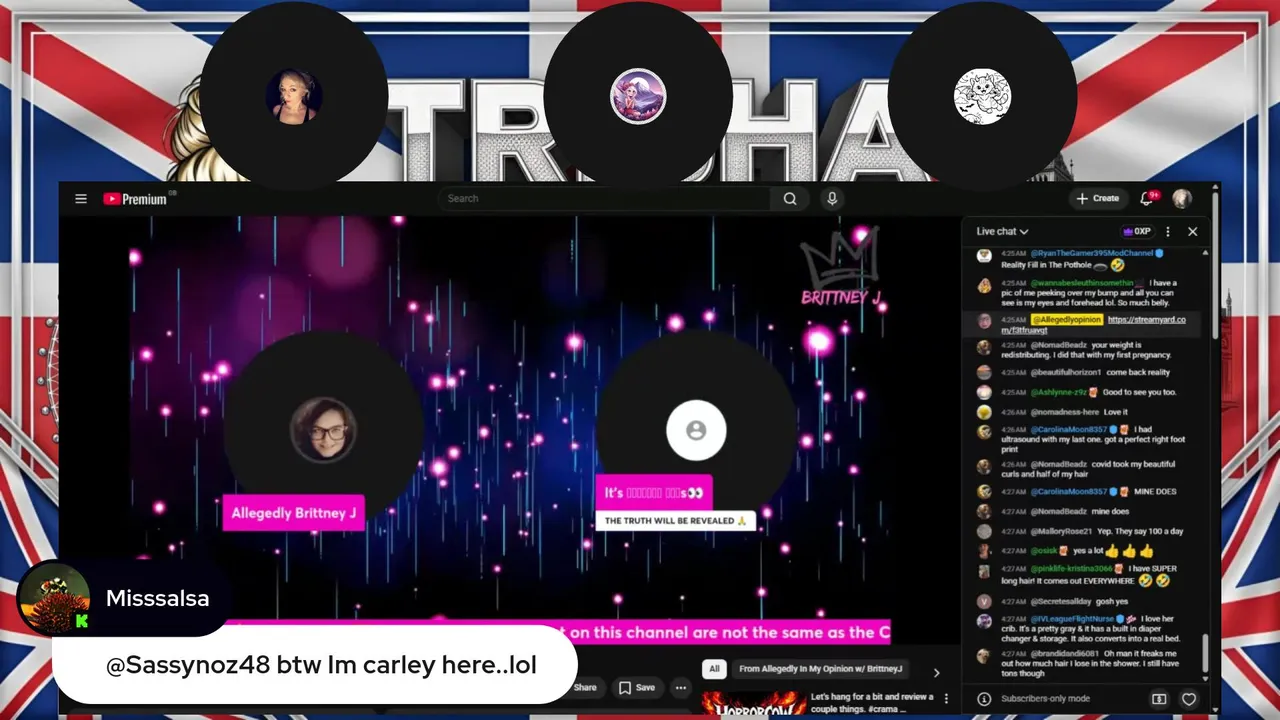Open account avatar menu on YouTube
This screenshot has width=1280, height=720.
point(1182,198)
